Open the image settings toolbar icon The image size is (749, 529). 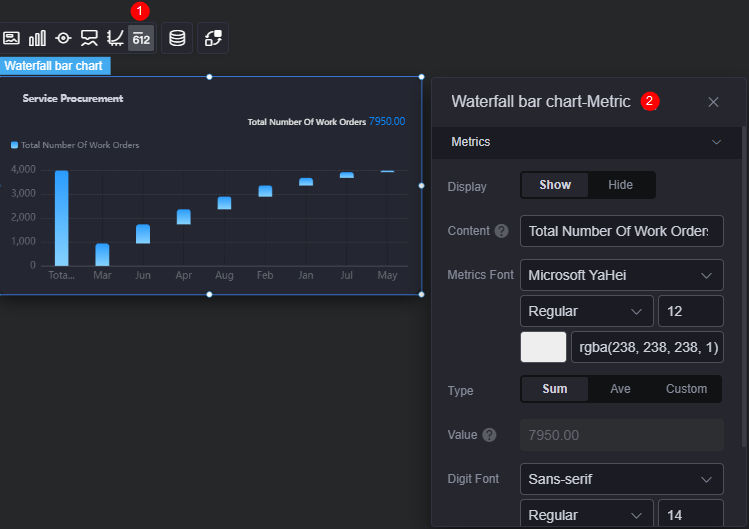point(11,38)
